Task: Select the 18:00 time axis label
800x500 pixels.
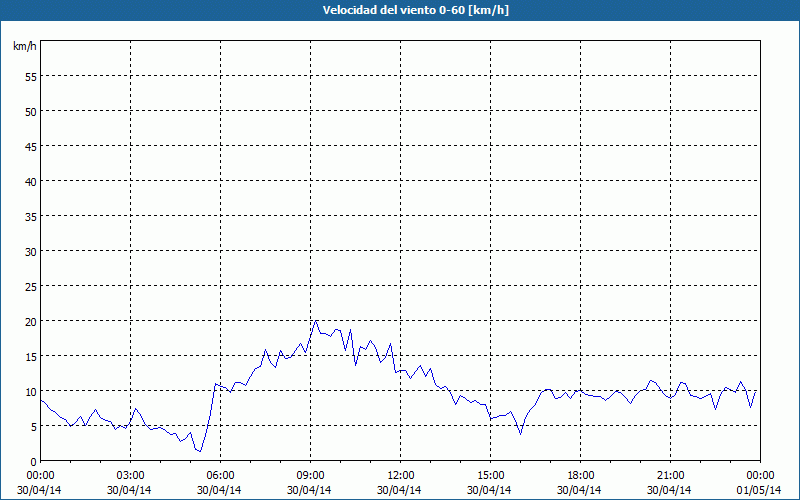Action: click(x=580, y=475)
